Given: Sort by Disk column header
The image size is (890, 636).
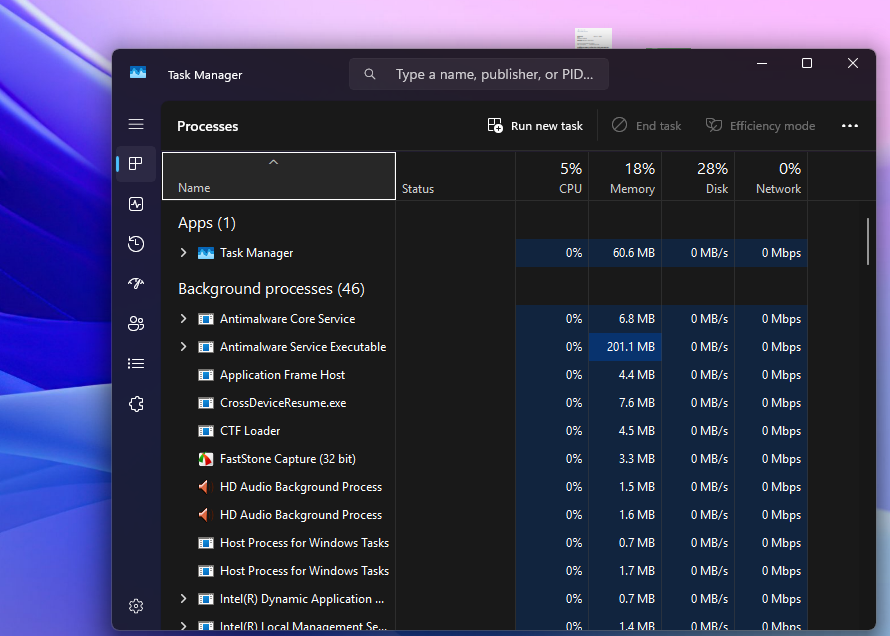Looking at the screenshot, I should tap(698, 176).
